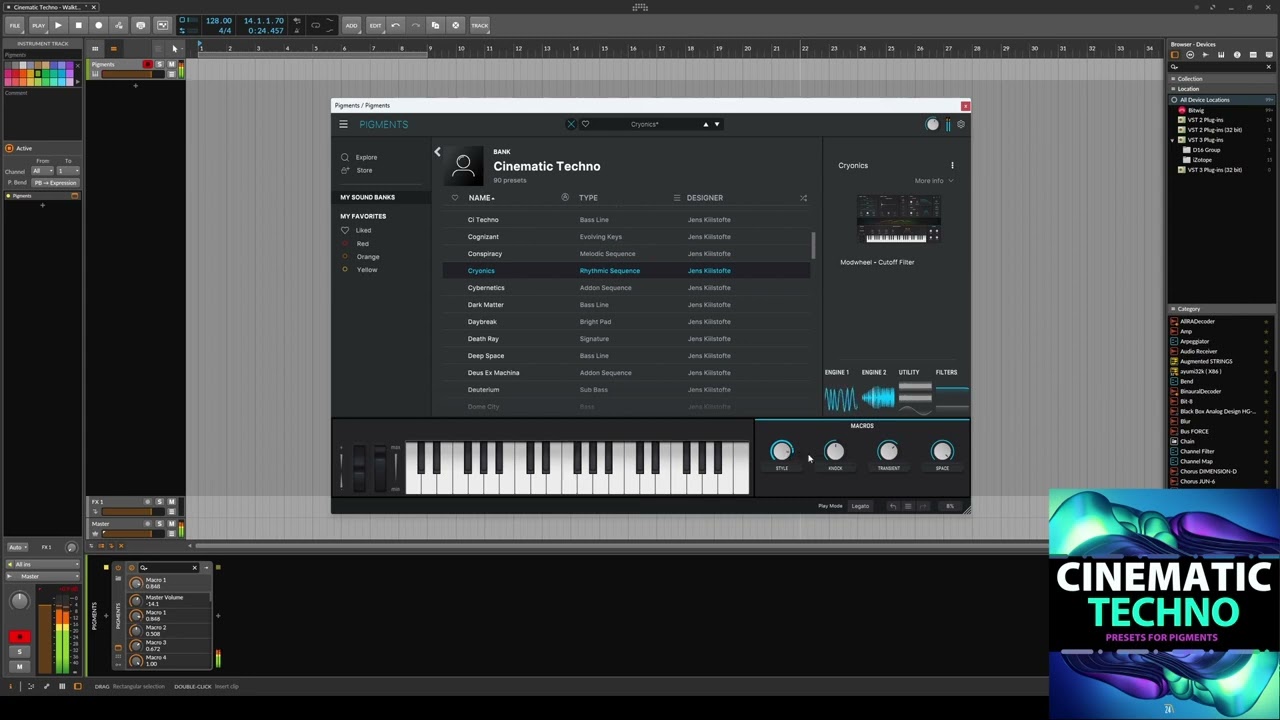The height and width of the screenshot is (720, 1280).
Task: Click the TRANSIENT macro knob
Action: pyautogui.click(x=888, y=452)
